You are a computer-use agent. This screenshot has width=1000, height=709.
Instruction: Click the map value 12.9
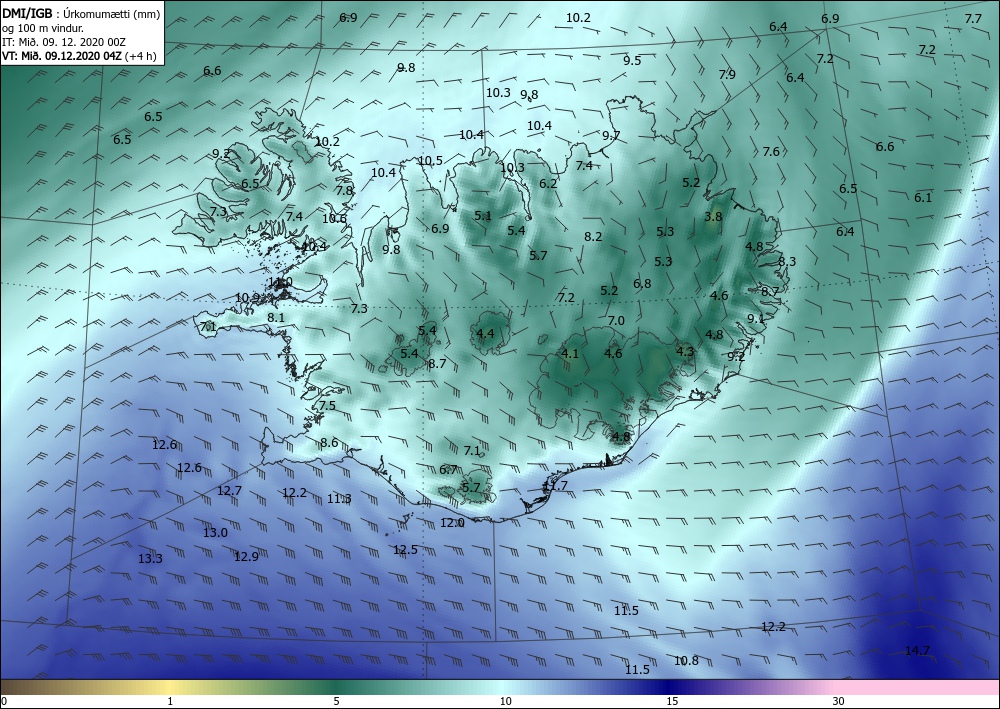click(246, 556)
